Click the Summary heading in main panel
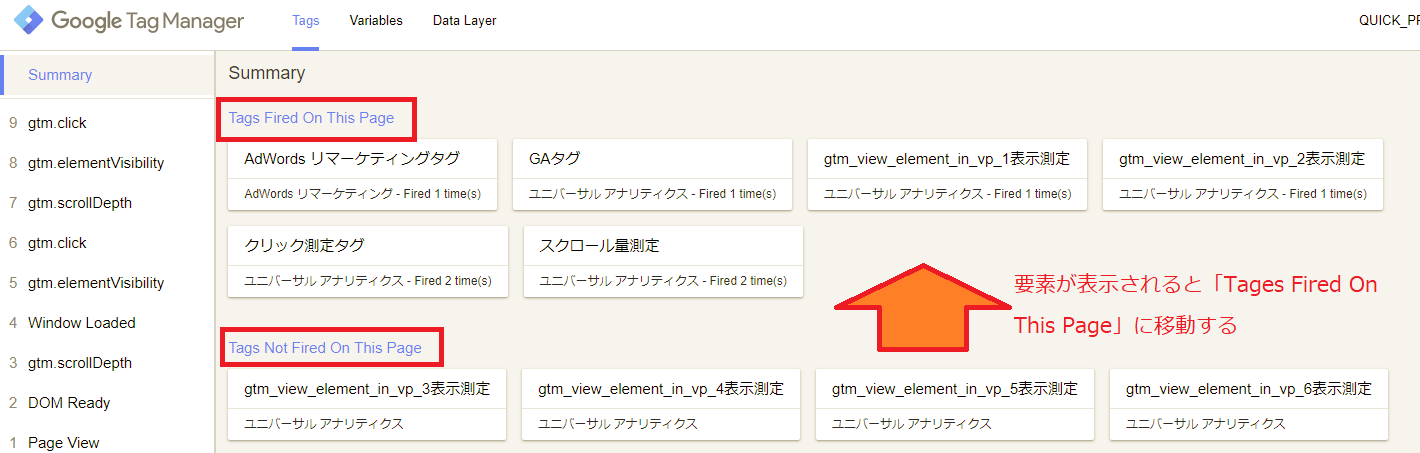The height and width of the screenshot is (453, 1420). click(x=267, y=73)
